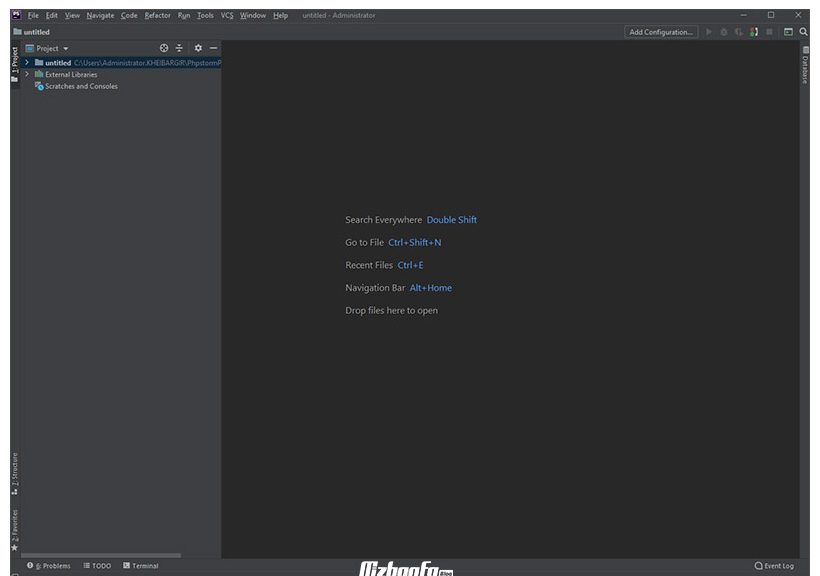Click the Alt+Home shortcut text
This screenshot has width=820, height=576.
(430, 288)
